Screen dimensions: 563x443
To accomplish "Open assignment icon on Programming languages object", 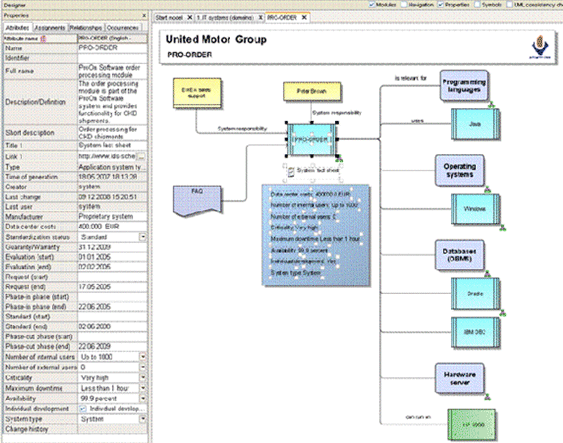I will (491, 104).
